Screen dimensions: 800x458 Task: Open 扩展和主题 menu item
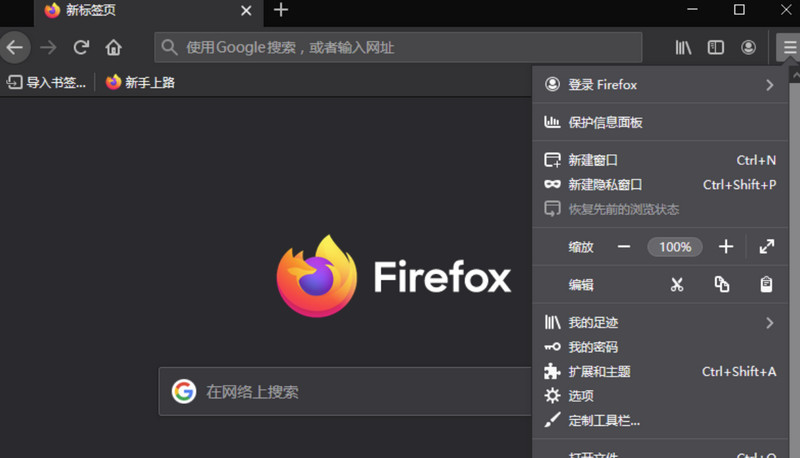660,371
